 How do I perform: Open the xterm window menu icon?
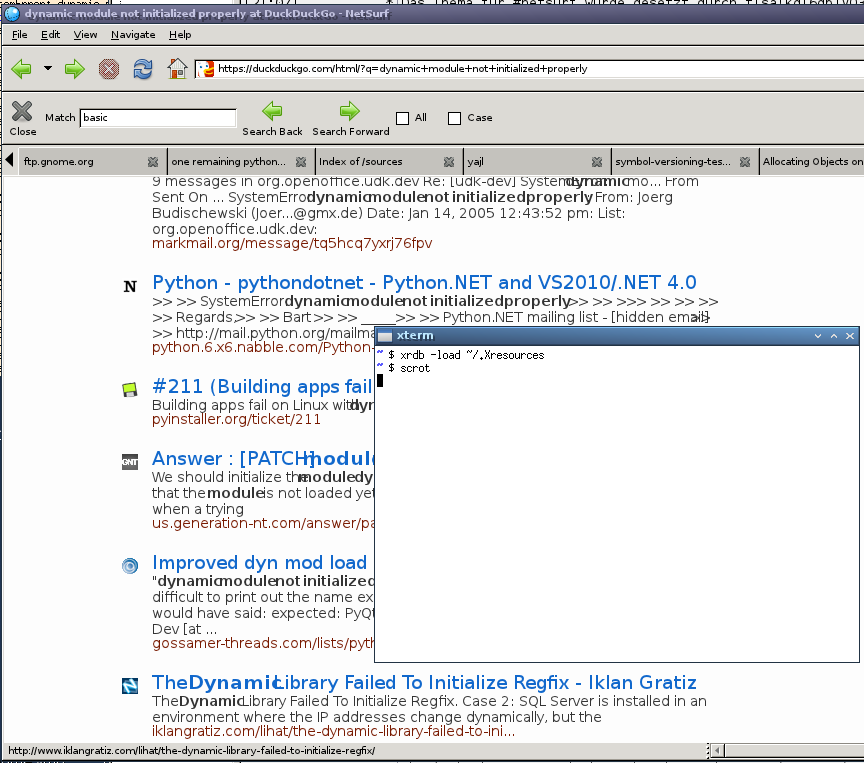click(385, 336)
